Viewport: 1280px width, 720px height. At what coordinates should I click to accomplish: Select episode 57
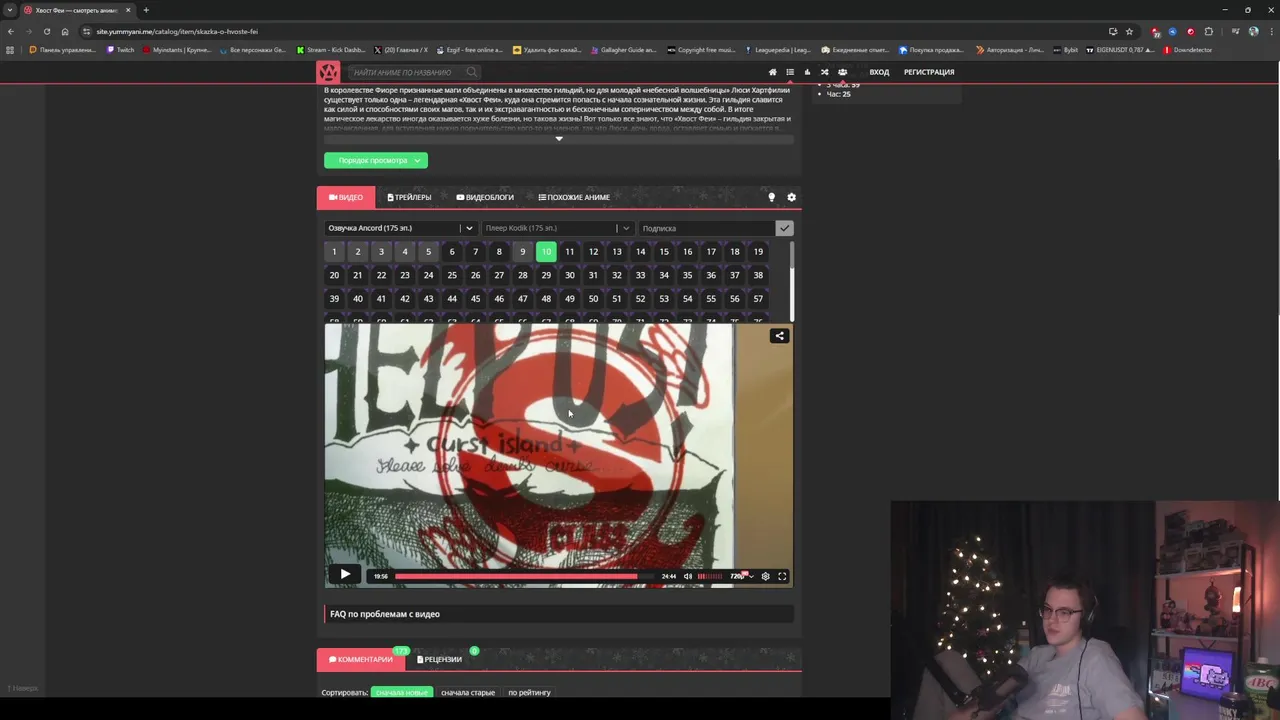click(758, 298)
